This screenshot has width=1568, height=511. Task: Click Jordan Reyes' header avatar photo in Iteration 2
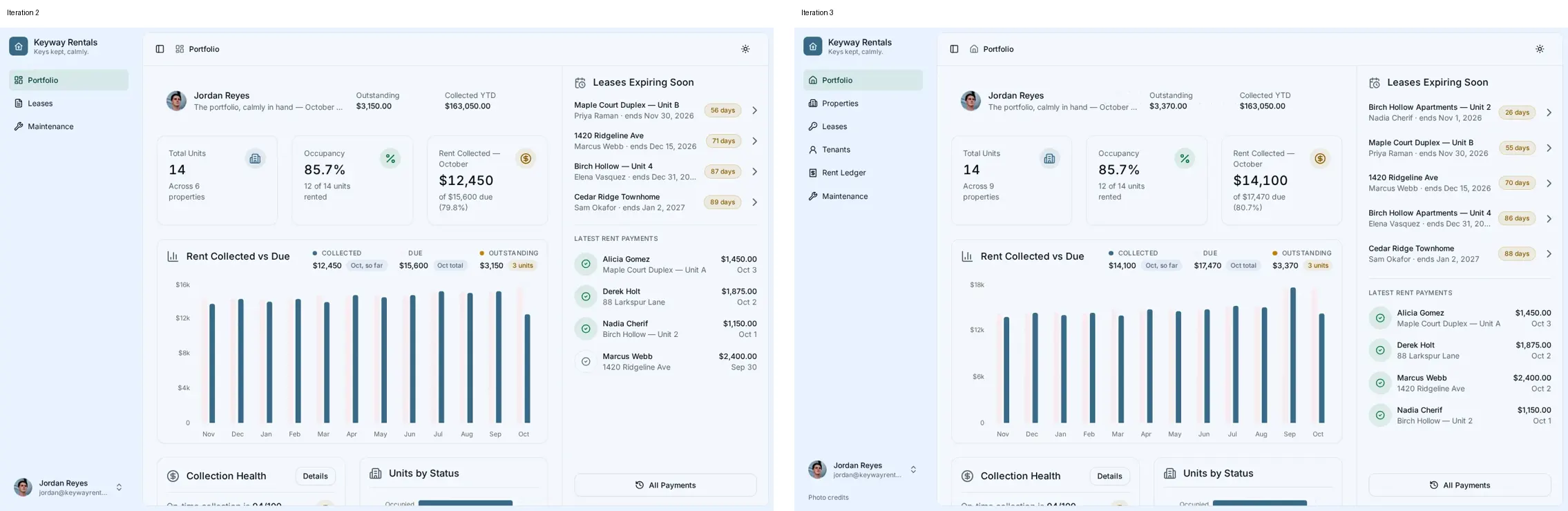coord(176,101)
